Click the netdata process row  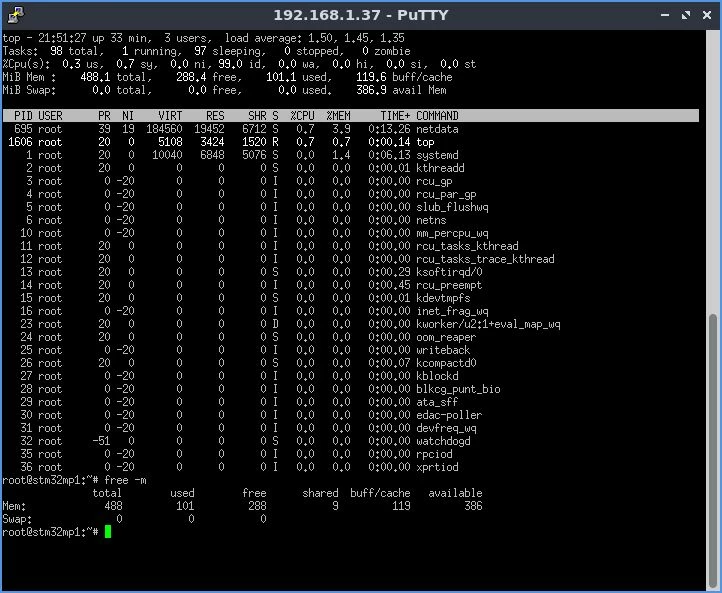click(350, 129)
